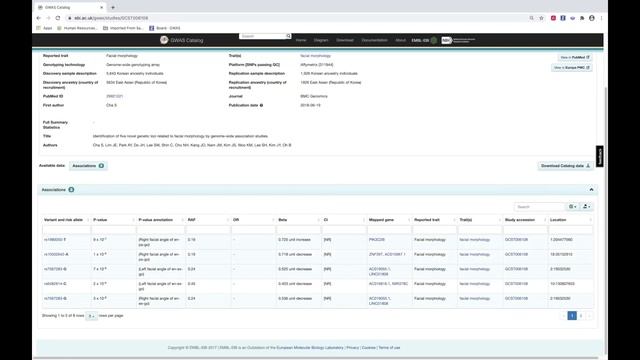Click the zoom magnifier icon in address bar
The image size is (640, 360).
click(x=531, y=18)
